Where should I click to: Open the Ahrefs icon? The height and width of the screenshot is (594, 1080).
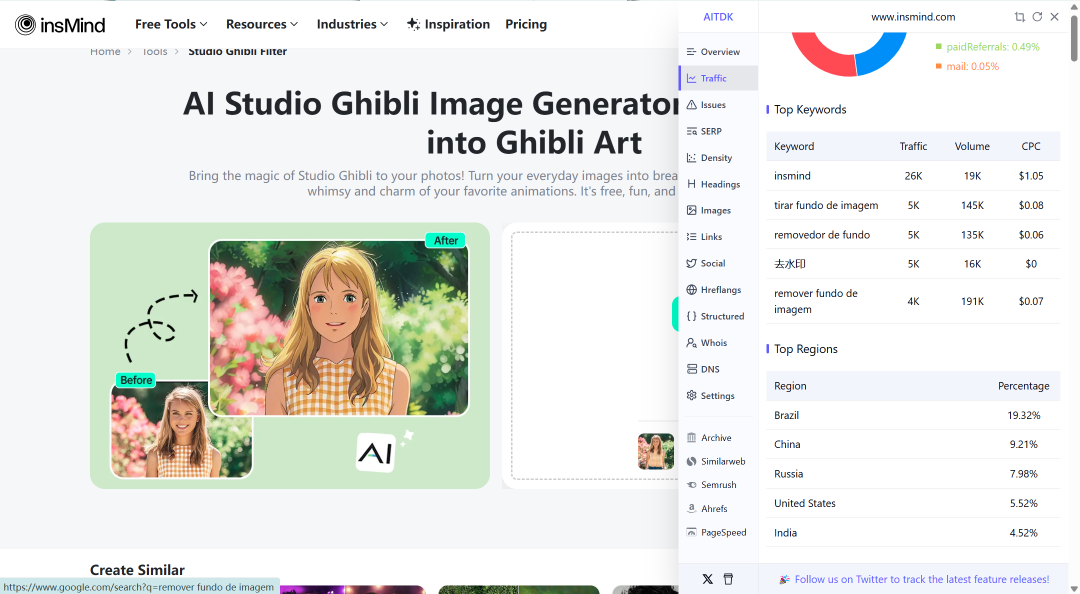(x=692, y=509)
